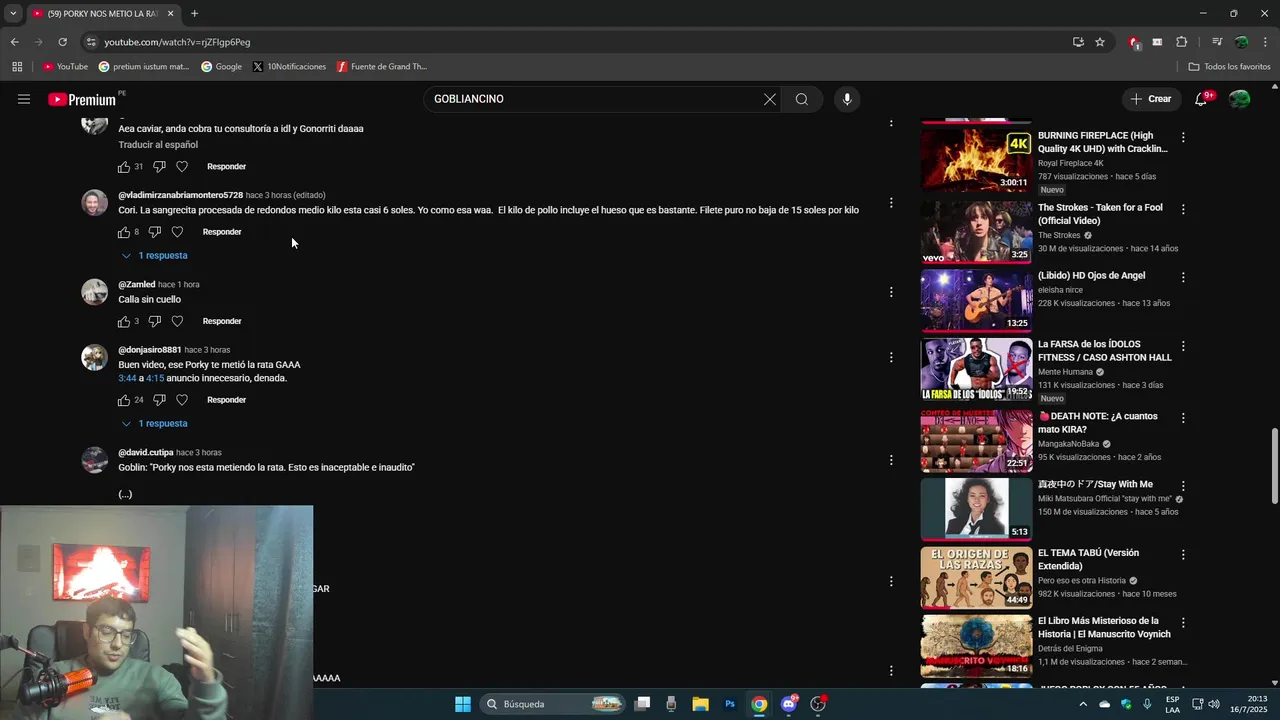Open Windows Start menu
This screenshot has height=720, width=1280.
point(463,704)
